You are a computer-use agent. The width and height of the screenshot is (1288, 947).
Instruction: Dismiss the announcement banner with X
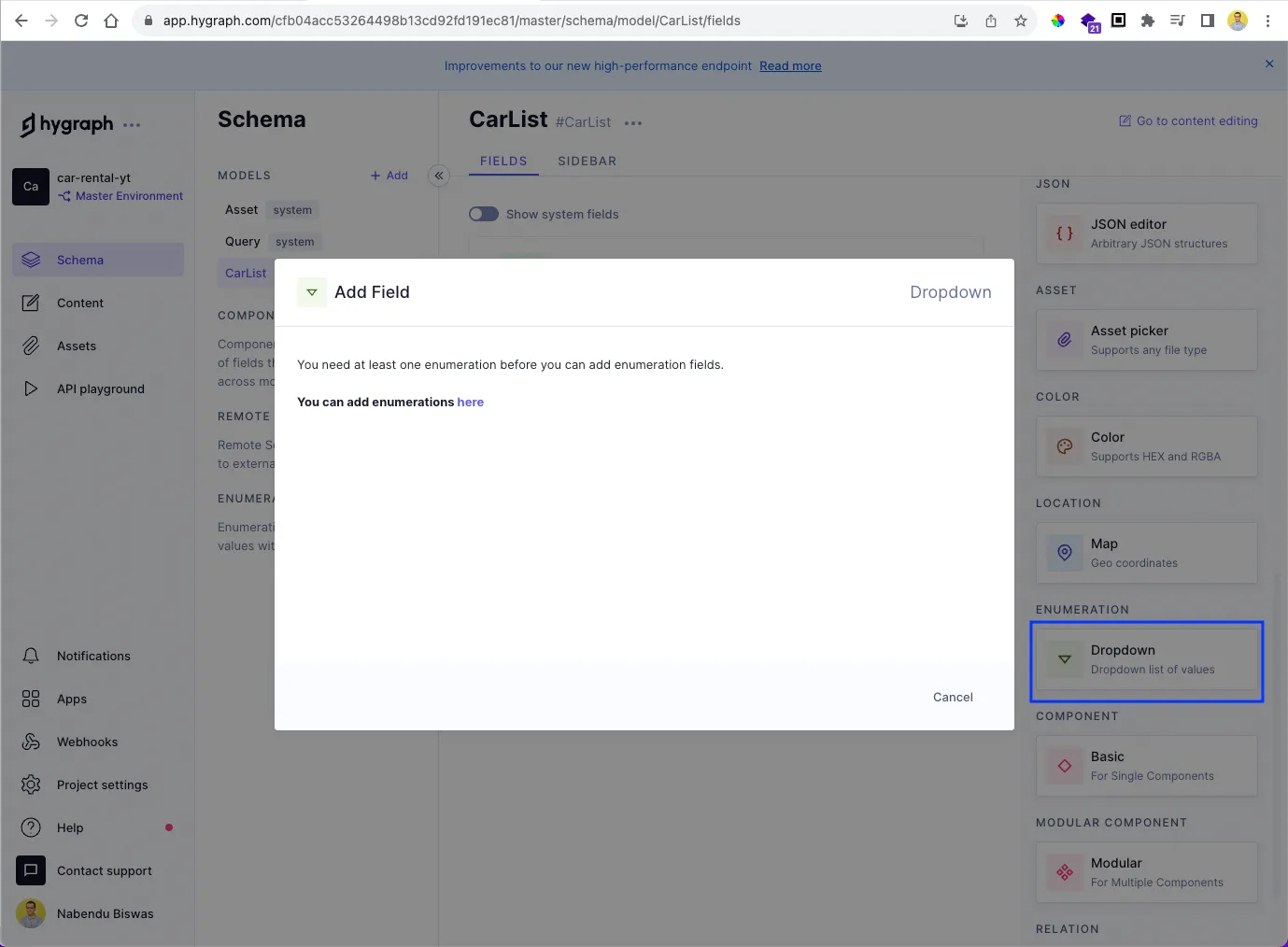coord(1269,64)
